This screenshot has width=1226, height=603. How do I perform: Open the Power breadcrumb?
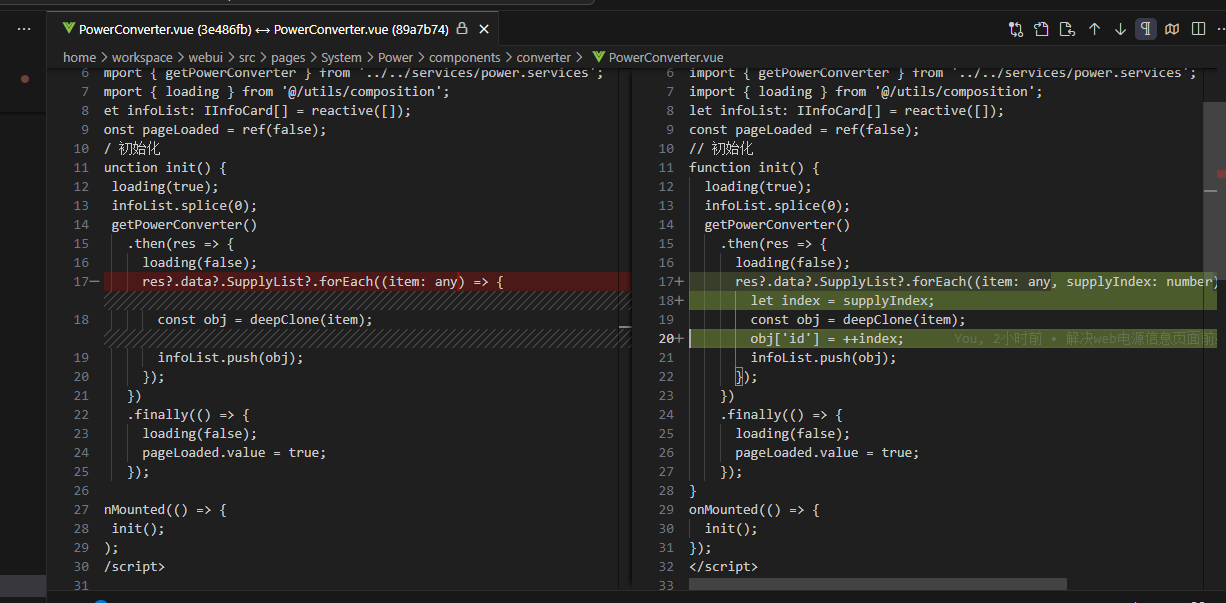(395, 57)
